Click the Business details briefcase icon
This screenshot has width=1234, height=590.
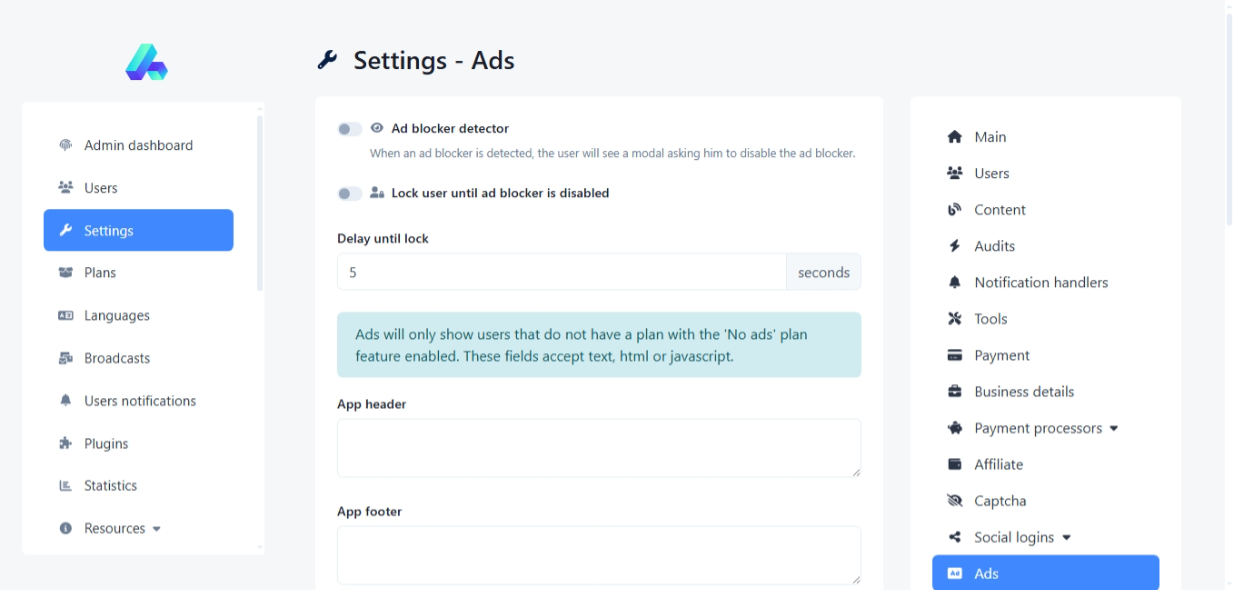coord(954,392)
